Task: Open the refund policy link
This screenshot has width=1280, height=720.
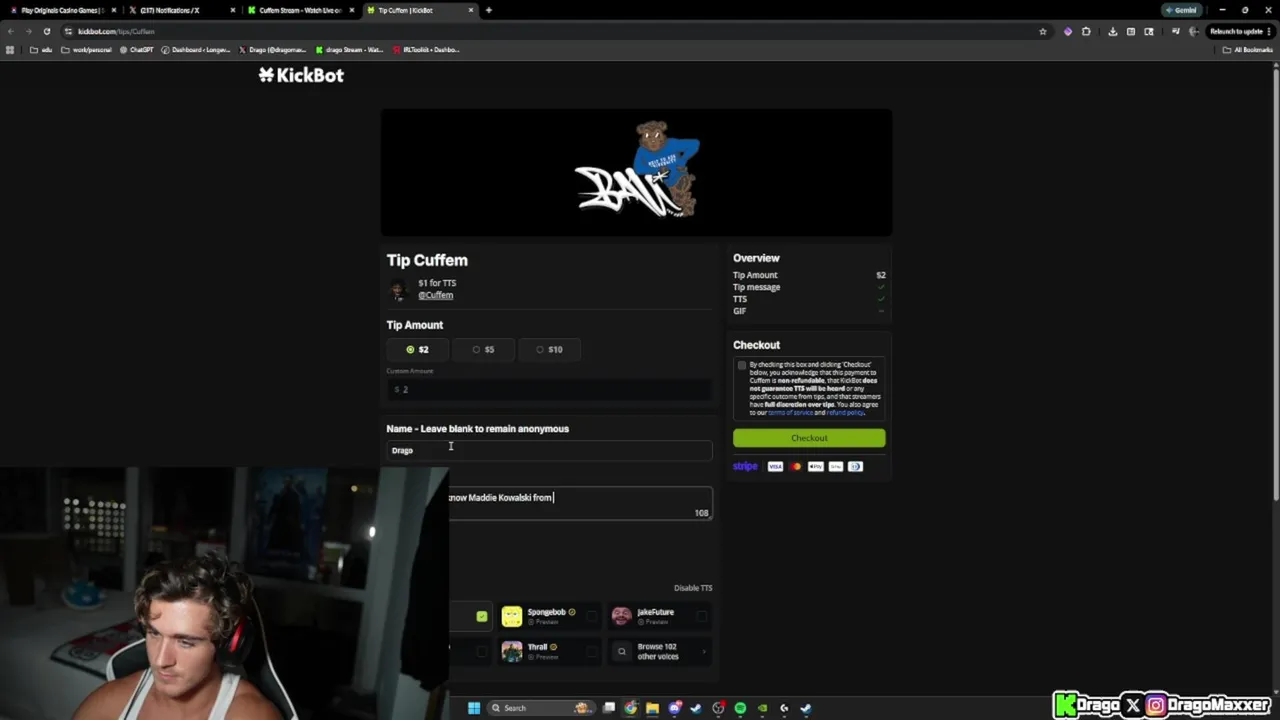Action: (x=845, y=412)
